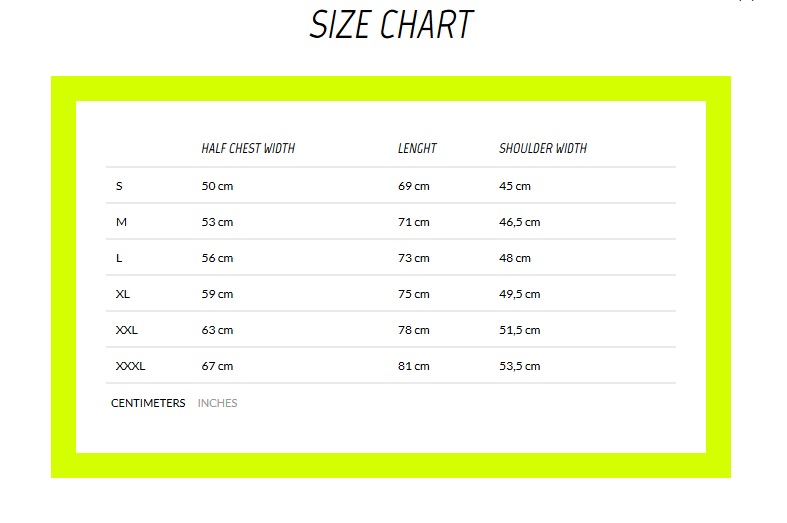
Task: Switch units to INCHES
Action: pos(217,403)
